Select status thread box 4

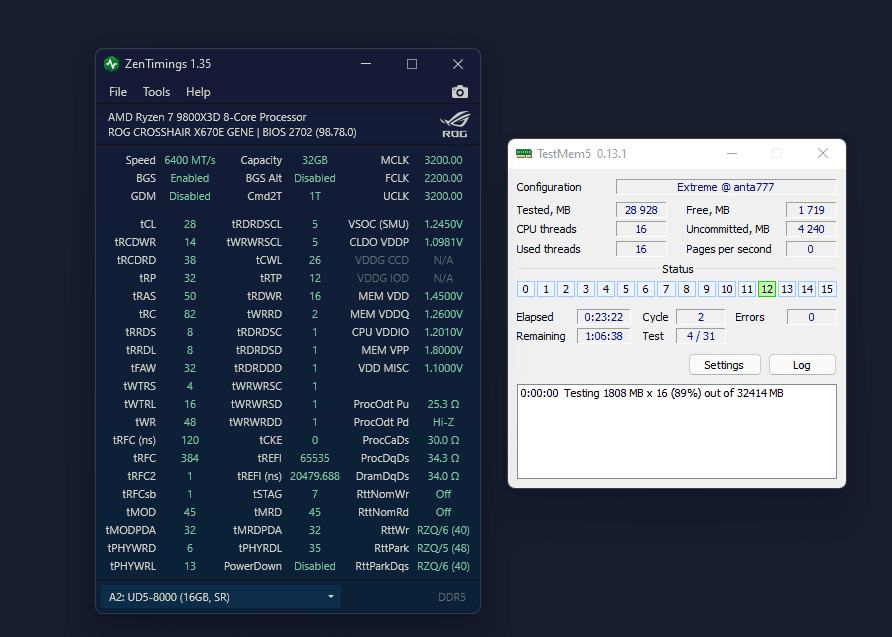606,289
